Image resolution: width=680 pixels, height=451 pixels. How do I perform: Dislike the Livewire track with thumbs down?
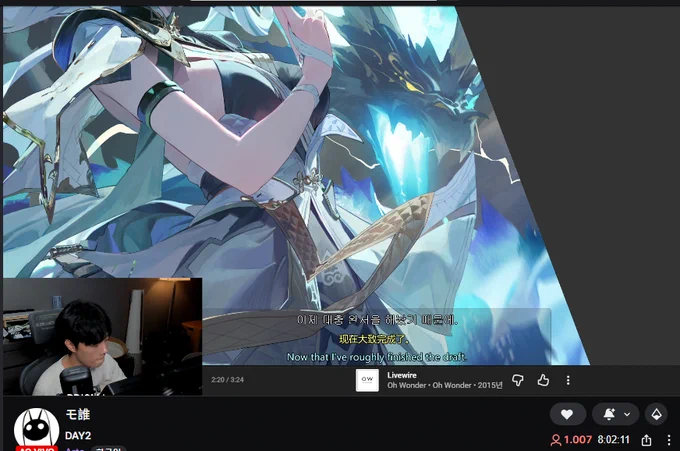click(518, 380)
